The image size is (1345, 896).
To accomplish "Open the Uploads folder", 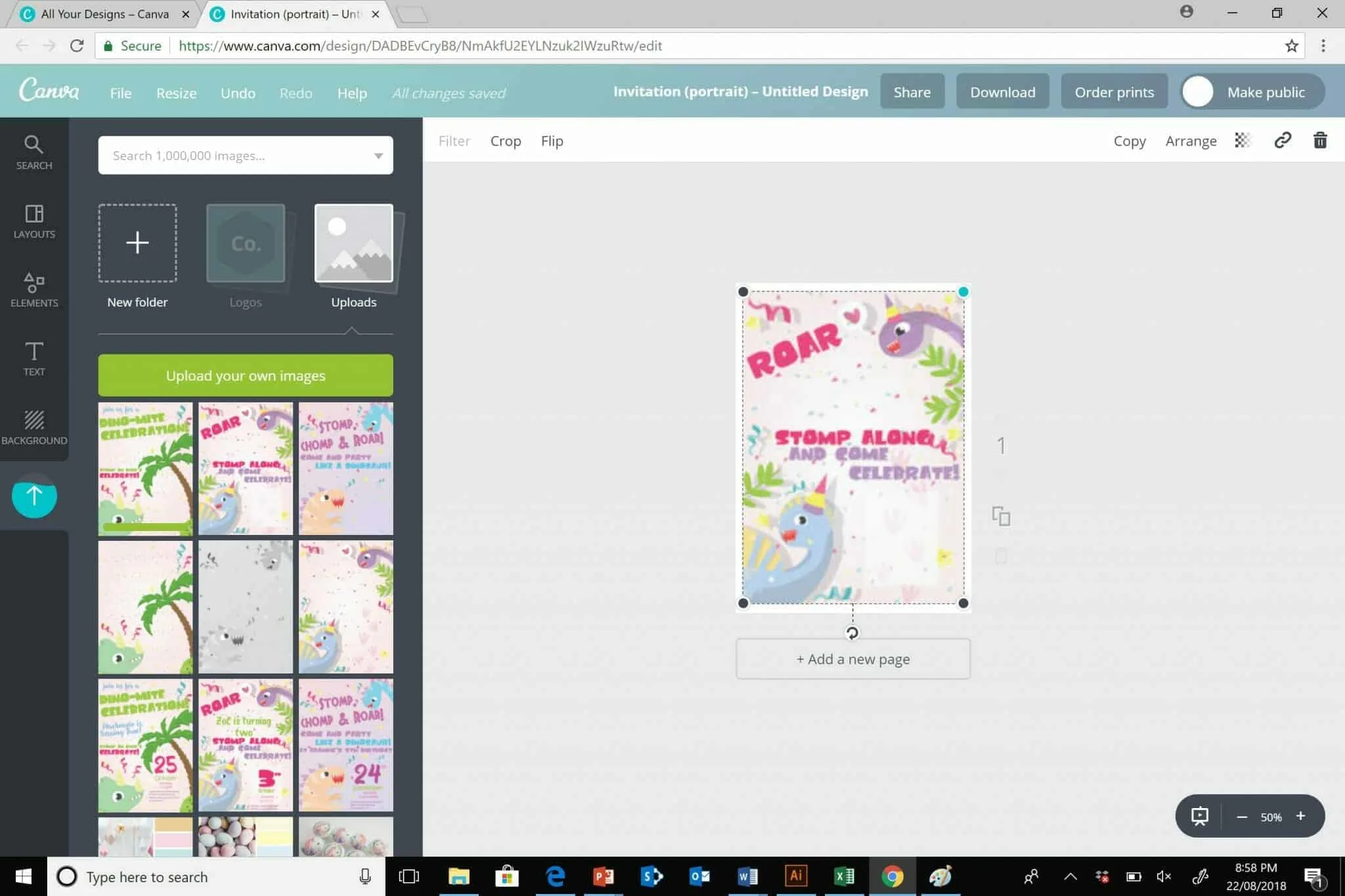I will [353, 255].
